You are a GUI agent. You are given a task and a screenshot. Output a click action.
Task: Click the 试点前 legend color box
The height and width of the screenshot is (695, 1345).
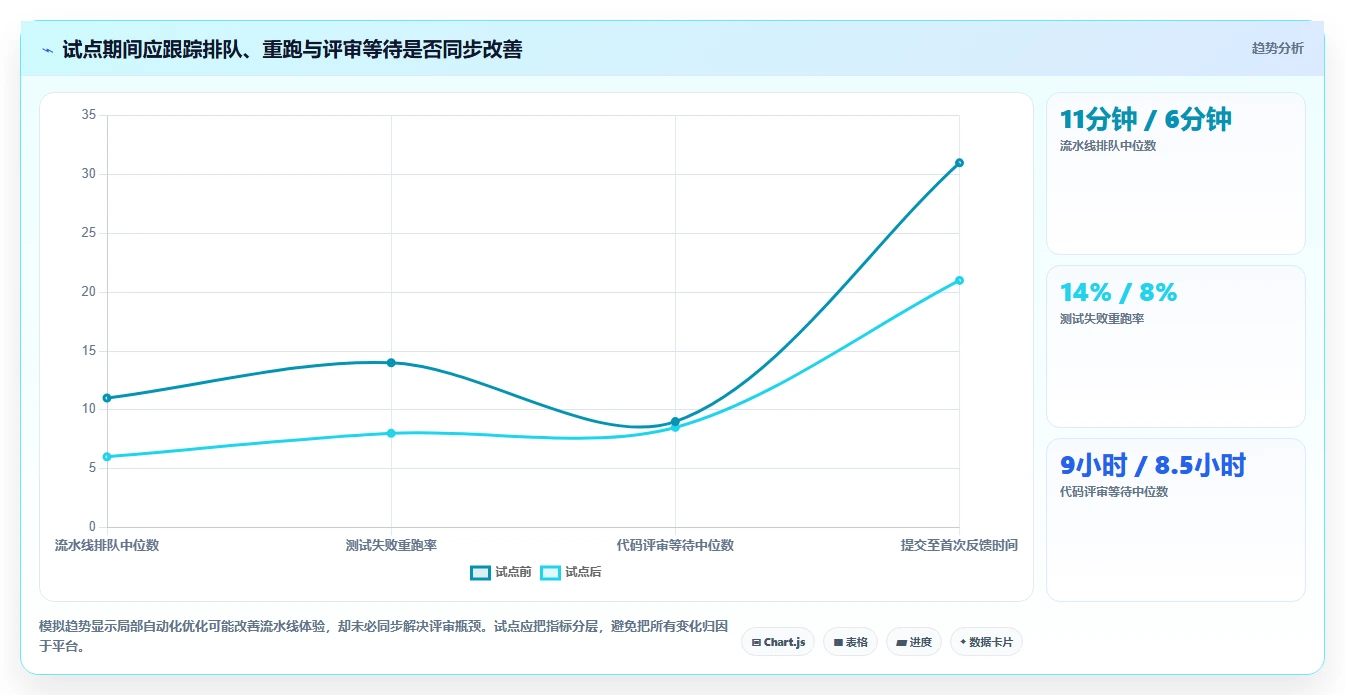(x=480, y=572)
